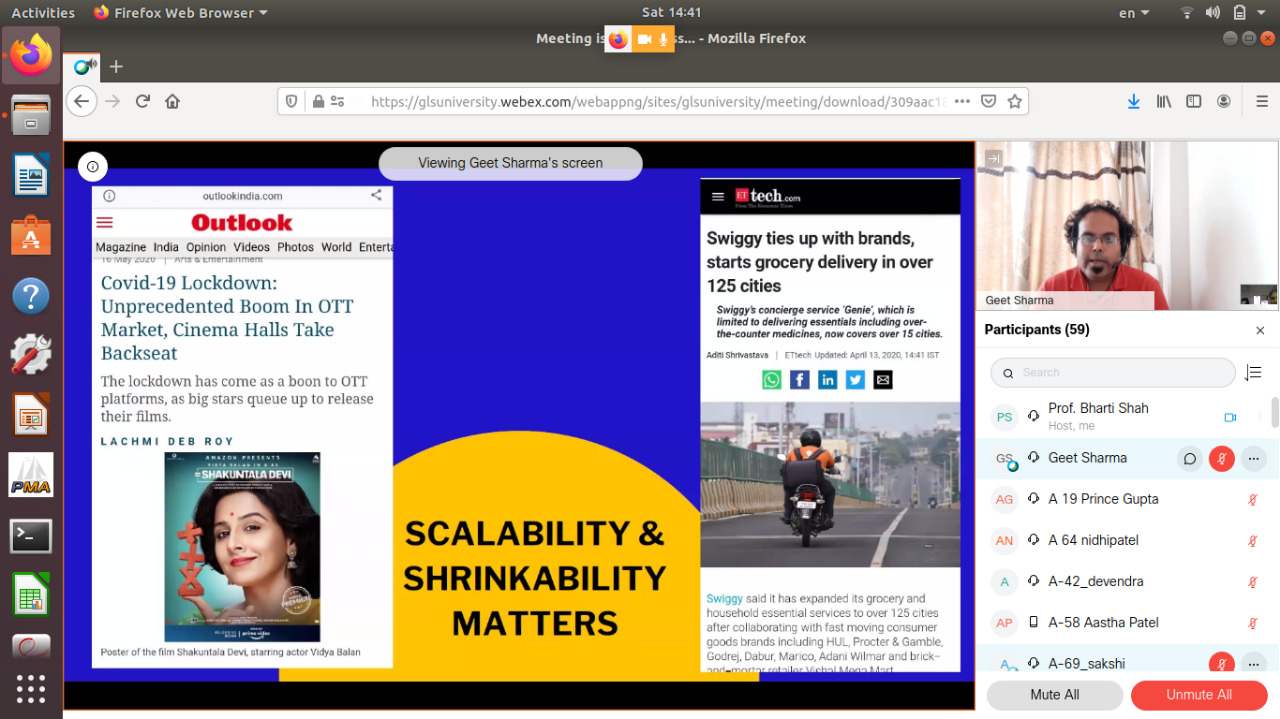Open page actions three-dot menu in URL bar
1280x719 pixels.
point(962,101)
